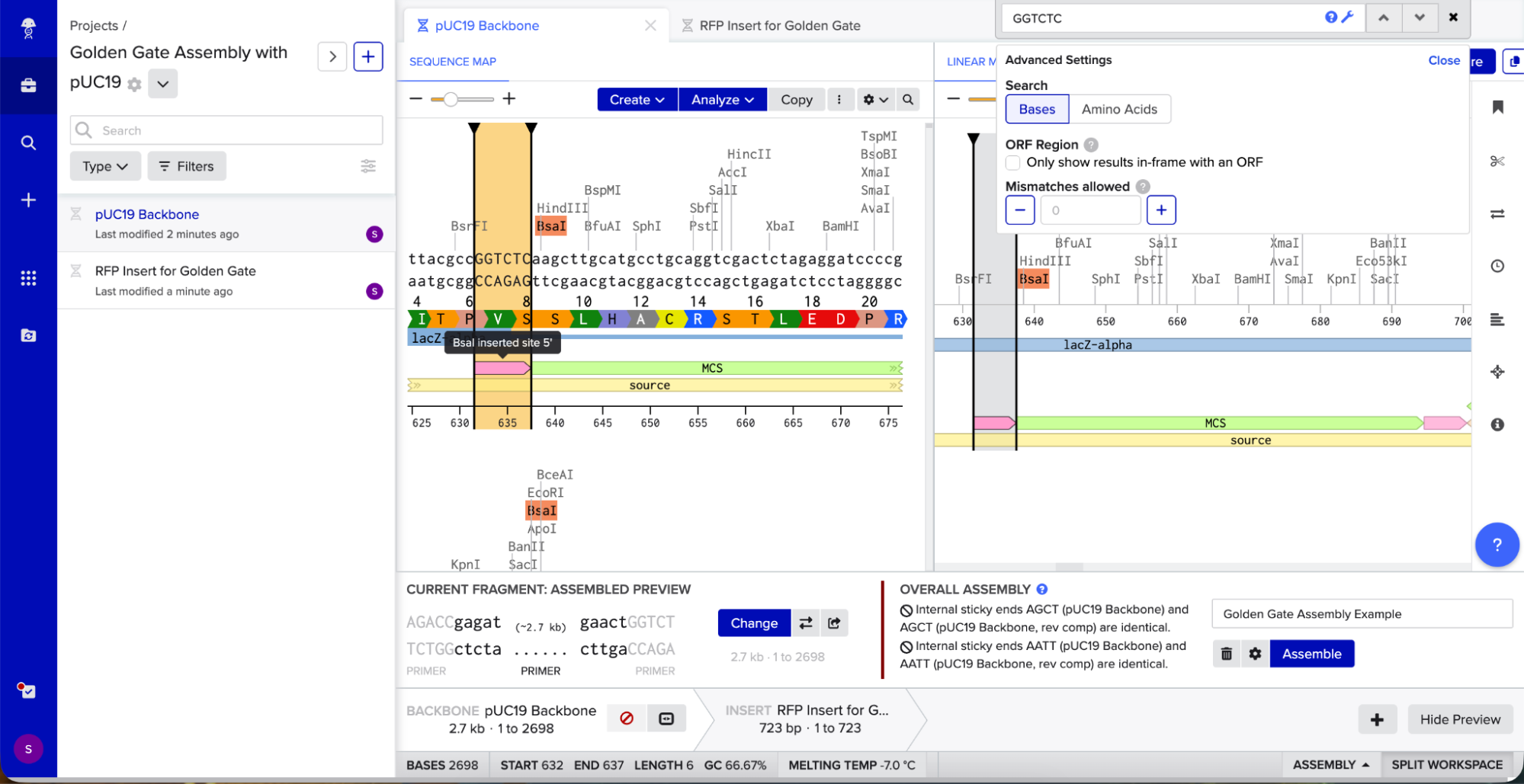1524x784 pixels.
Task: Click the Change fragment button
Action: tap(754, 623)
